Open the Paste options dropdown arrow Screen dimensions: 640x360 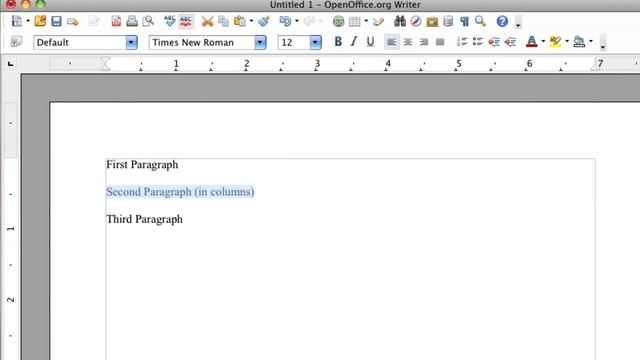tap(251, 21)
